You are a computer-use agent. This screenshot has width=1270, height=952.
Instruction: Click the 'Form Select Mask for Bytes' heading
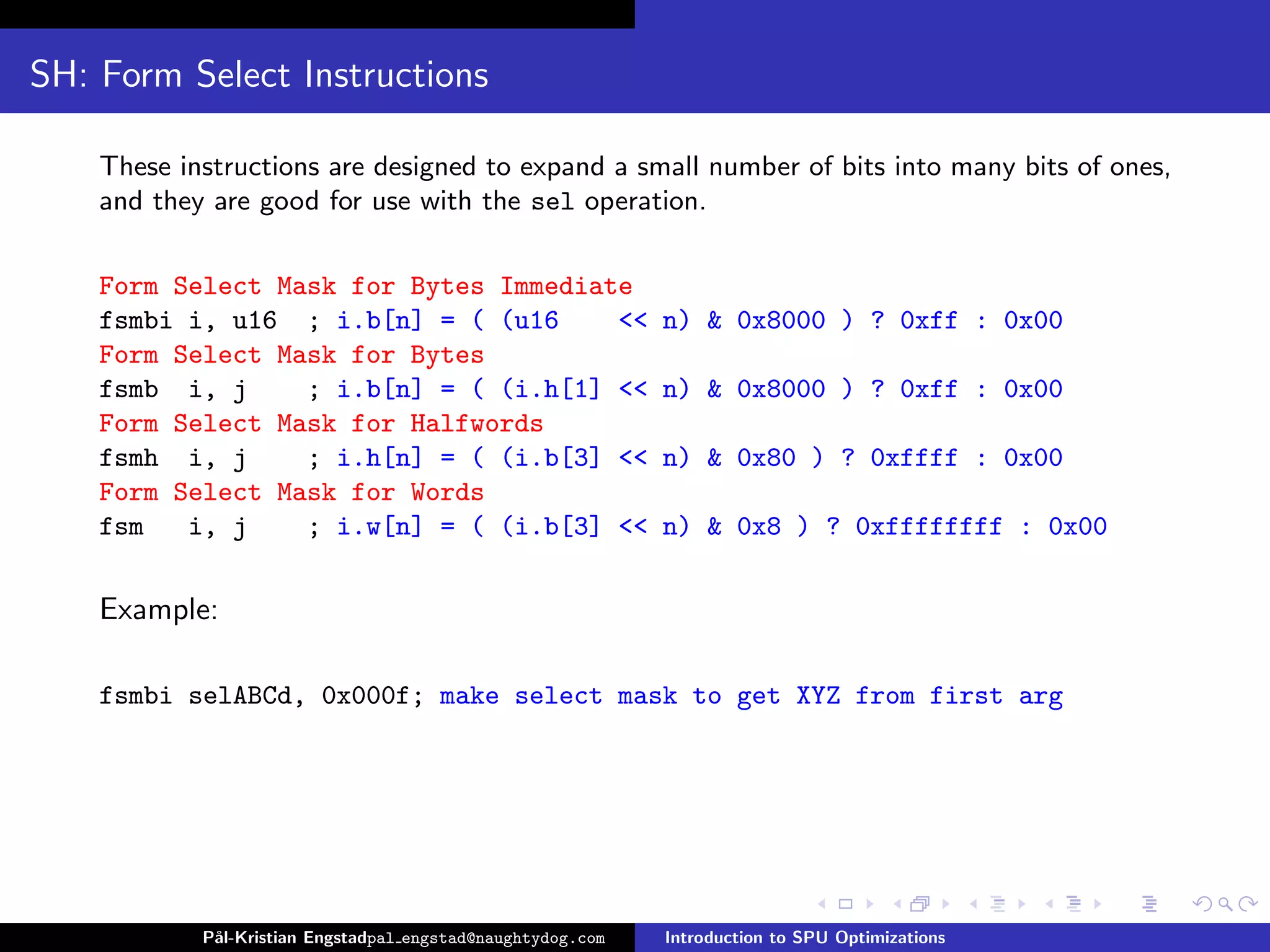click(291, 355)
